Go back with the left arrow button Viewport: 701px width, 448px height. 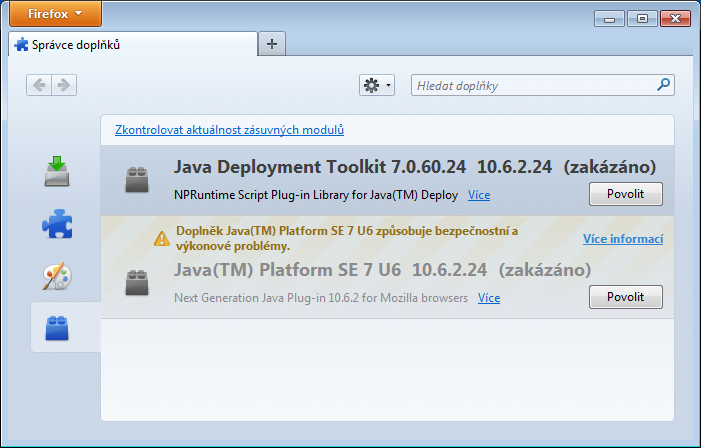tap(39, 85)
